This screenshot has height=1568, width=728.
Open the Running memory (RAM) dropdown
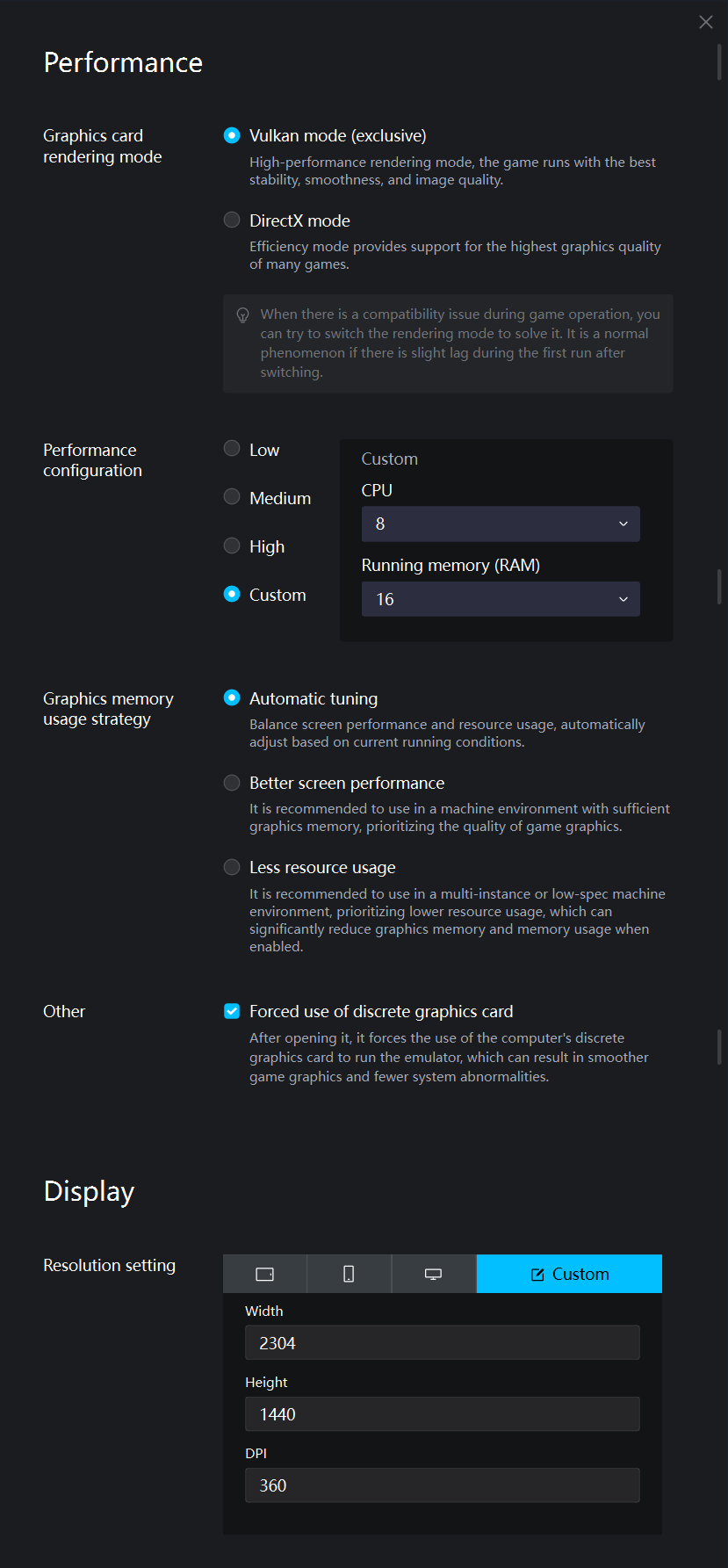click(501, 599)
